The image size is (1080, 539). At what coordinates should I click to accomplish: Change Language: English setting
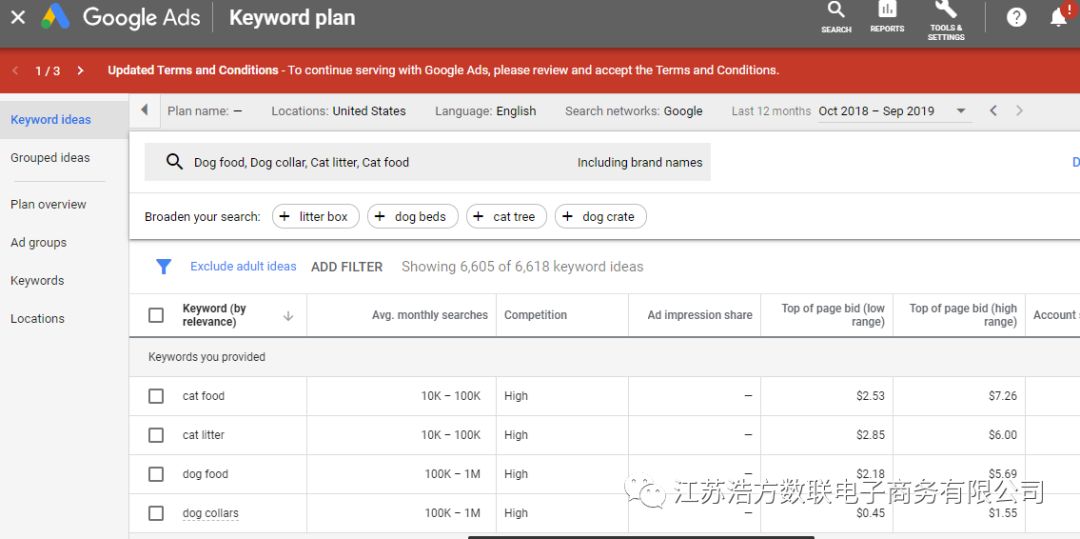[485, 111]
